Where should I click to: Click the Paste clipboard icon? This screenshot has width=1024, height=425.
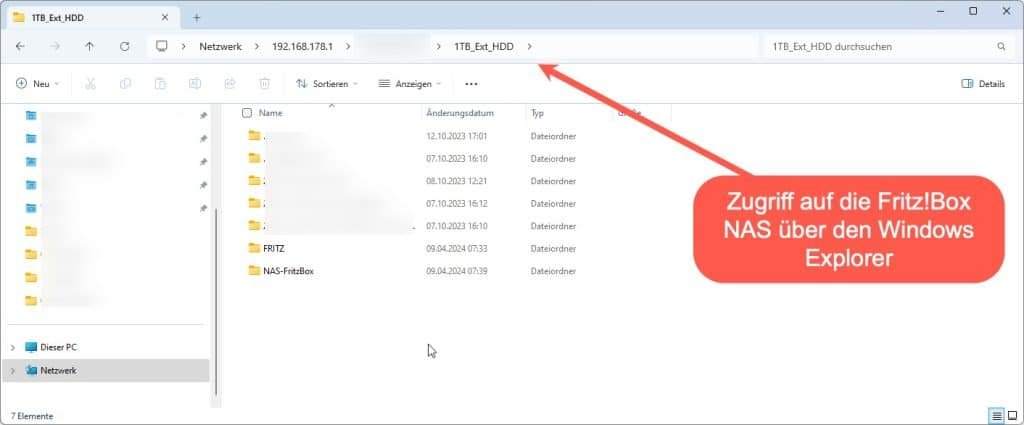(x=160, y=84)
